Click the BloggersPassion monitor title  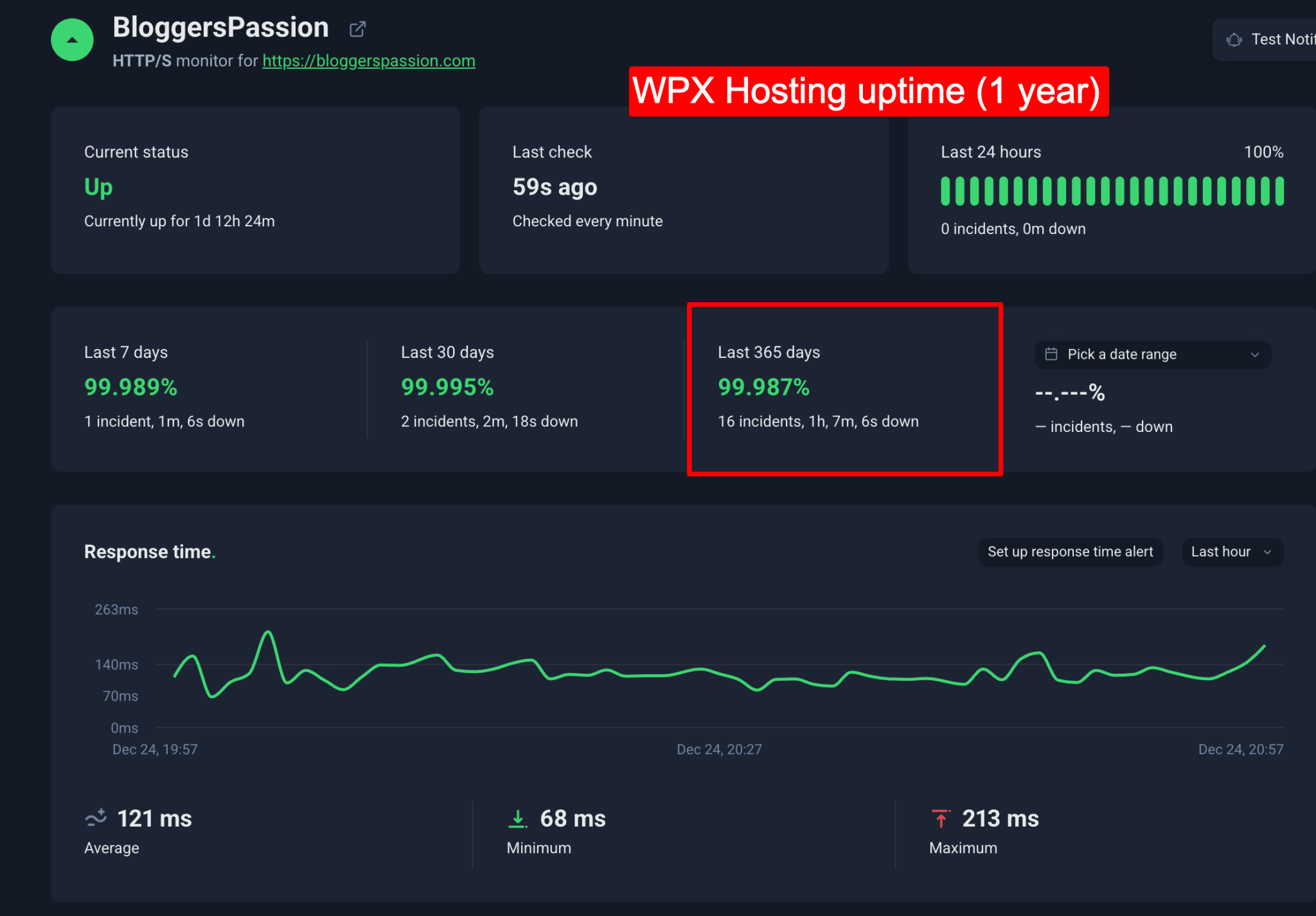220,27
